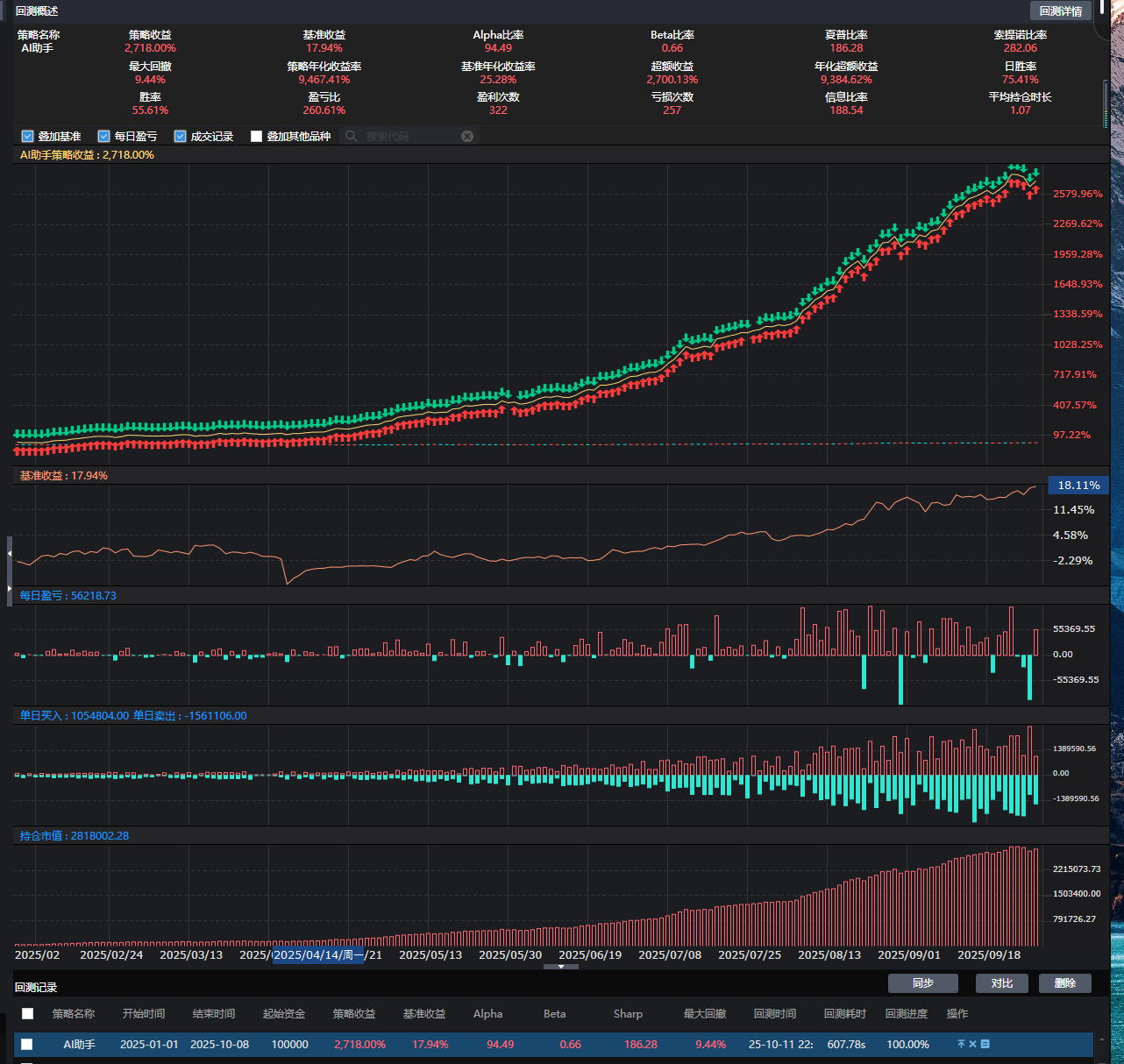Screen dimensions: 1124x1064
Task: Click the left-pointing arrow on left splitter
Action: 10,554
